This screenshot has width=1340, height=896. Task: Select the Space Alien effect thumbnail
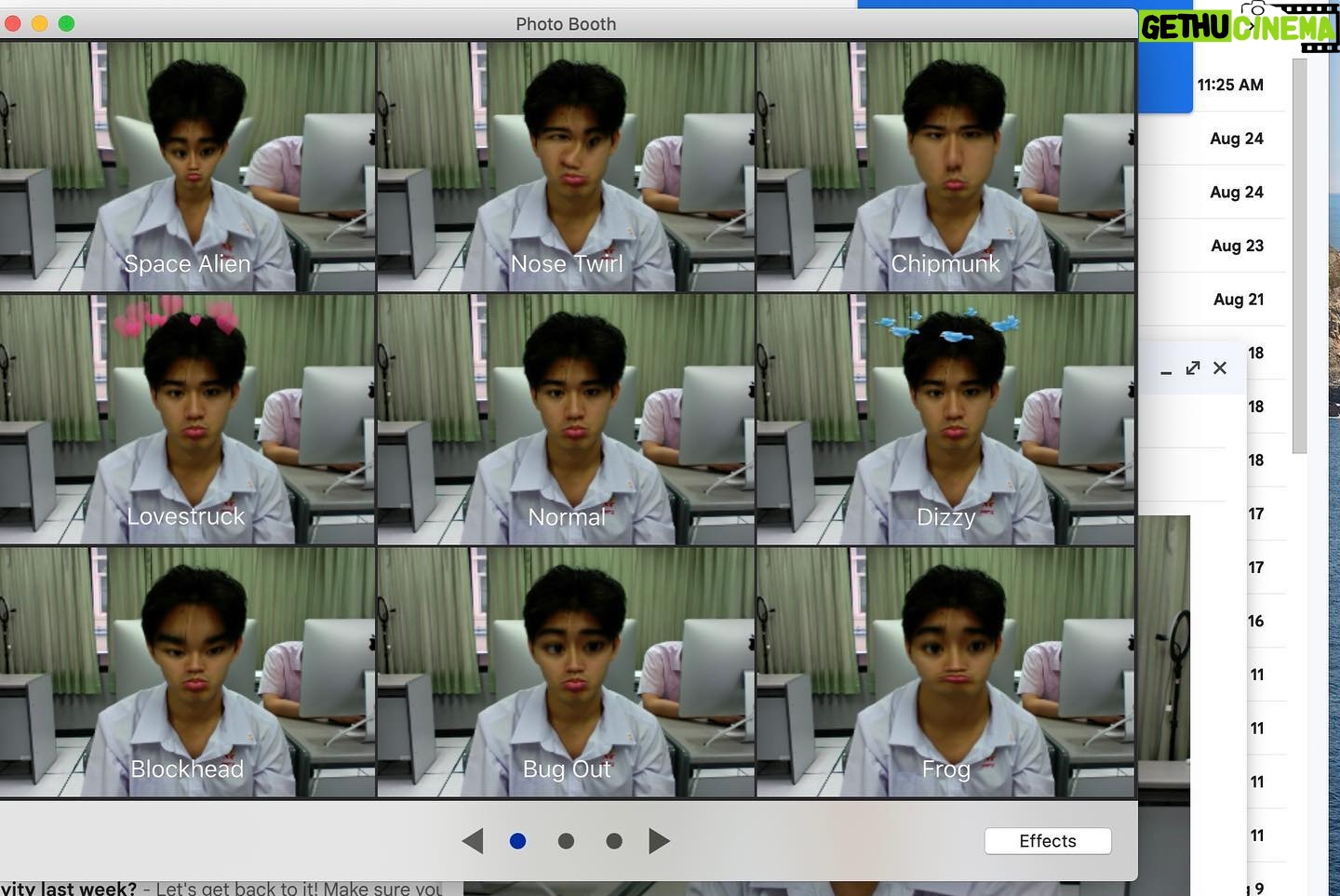tap(187, 167)
